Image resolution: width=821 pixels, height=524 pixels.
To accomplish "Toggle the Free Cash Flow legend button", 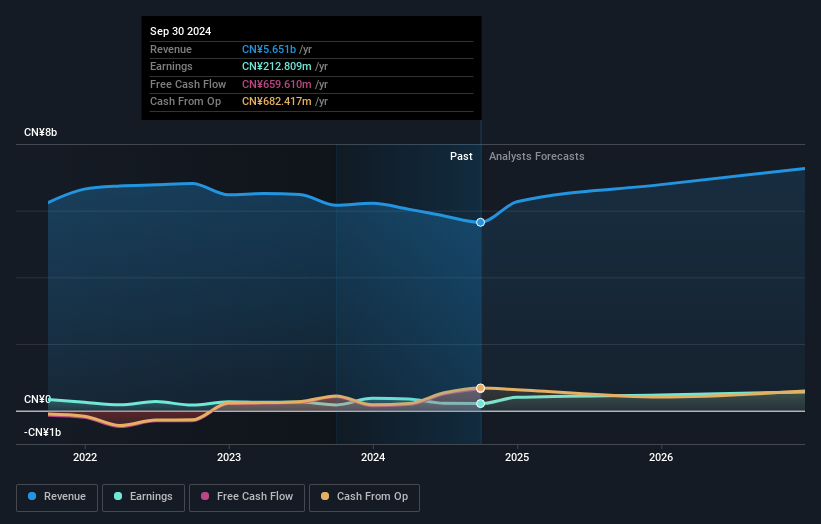I will [x=247, y=497].
